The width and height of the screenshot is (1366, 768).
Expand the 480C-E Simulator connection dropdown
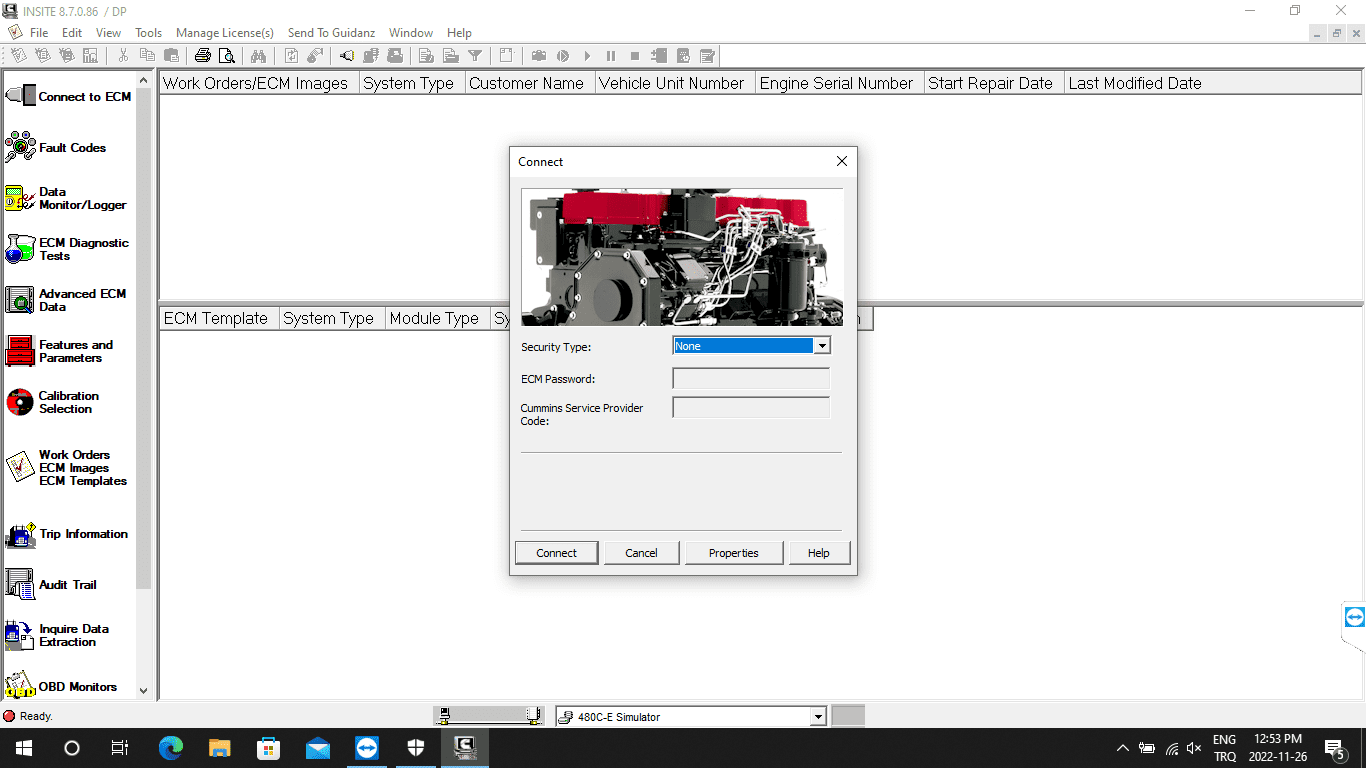coord(817,717)
